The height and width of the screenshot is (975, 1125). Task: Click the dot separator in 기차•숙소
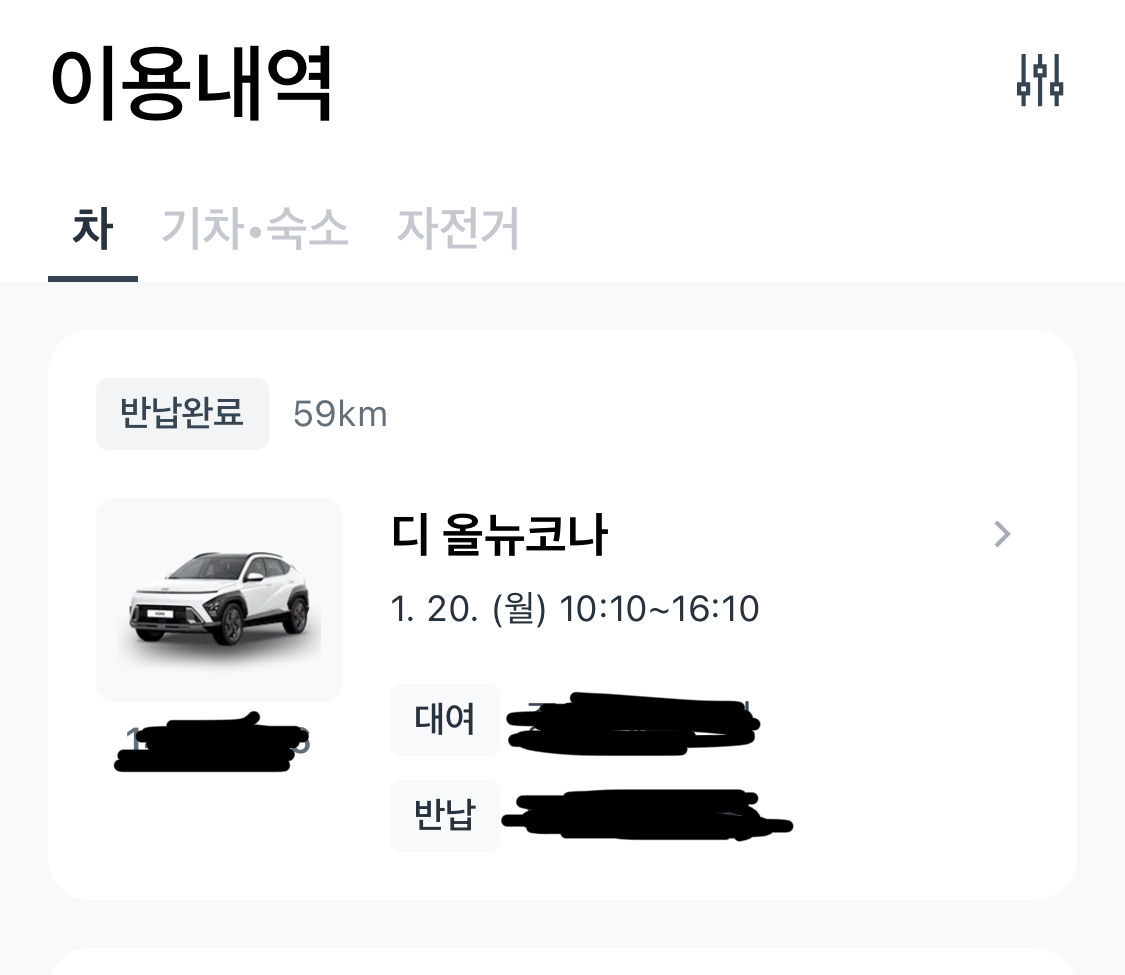(x=255, y=231)
